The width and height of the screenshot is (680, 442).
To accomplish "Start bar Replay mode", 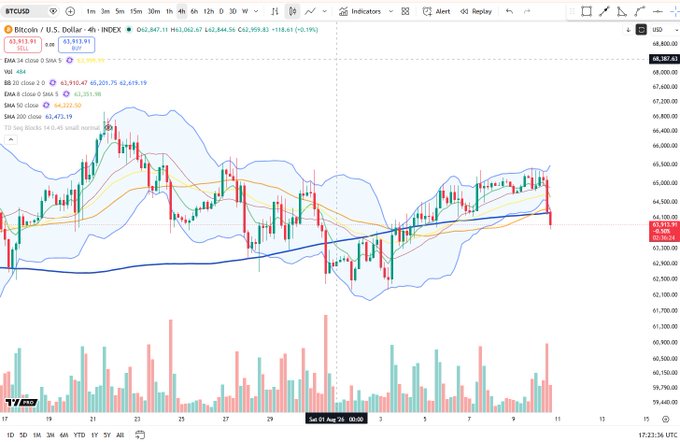I will (476, 11).
